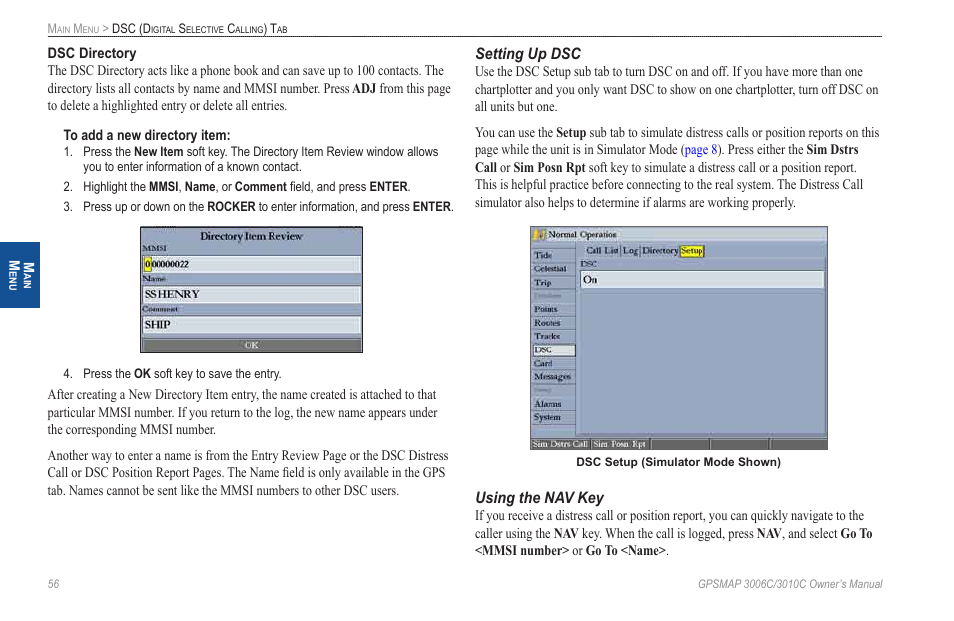This screenshot has width=954, height=621.
Task: Click the Normal Operation icon in DSC Setup screenshot
Action: 540,235
